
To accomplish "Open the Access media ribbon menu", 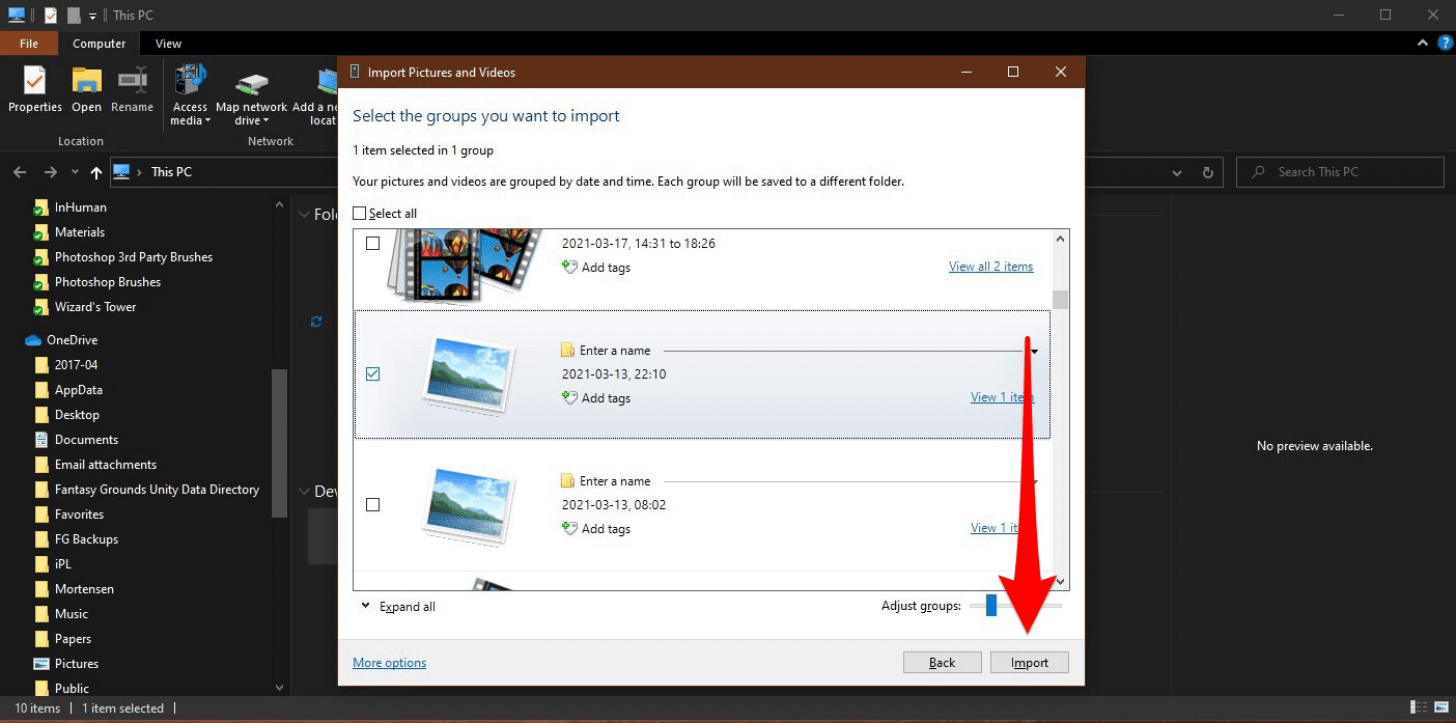I will point(190,95).
